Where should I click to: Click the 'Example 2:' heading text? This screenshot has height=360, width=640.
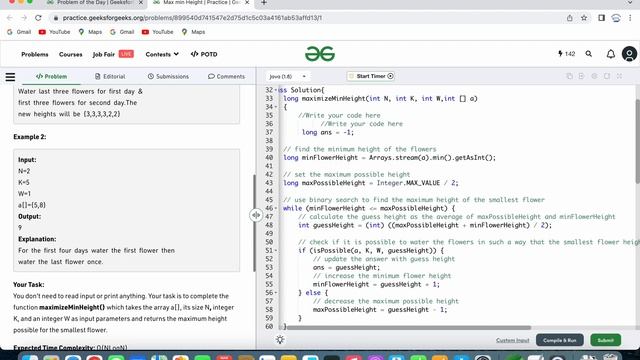pyautogui.click(x=30, y=137)
